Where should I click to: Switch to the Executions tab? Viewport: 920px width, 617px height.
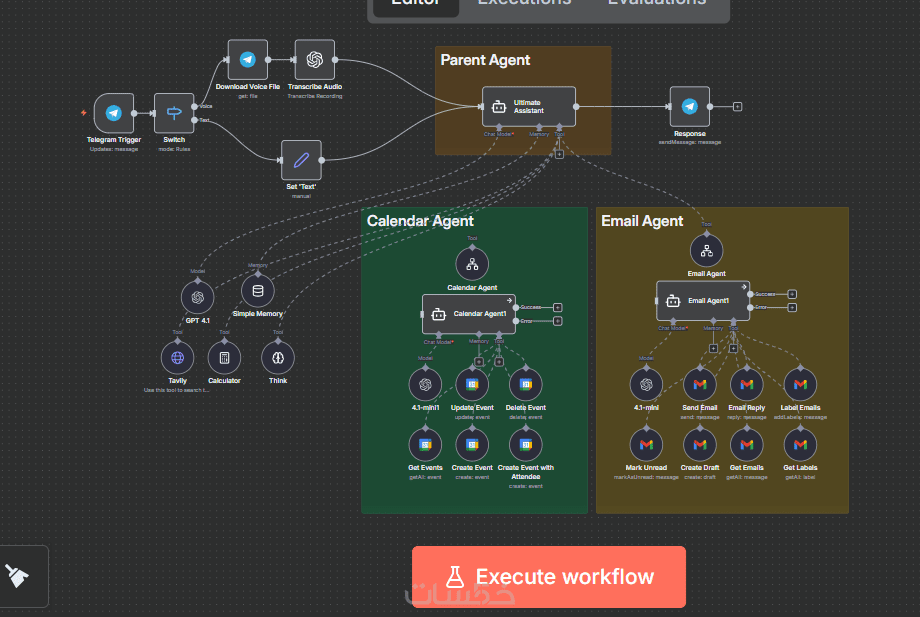tap(524, 5)
